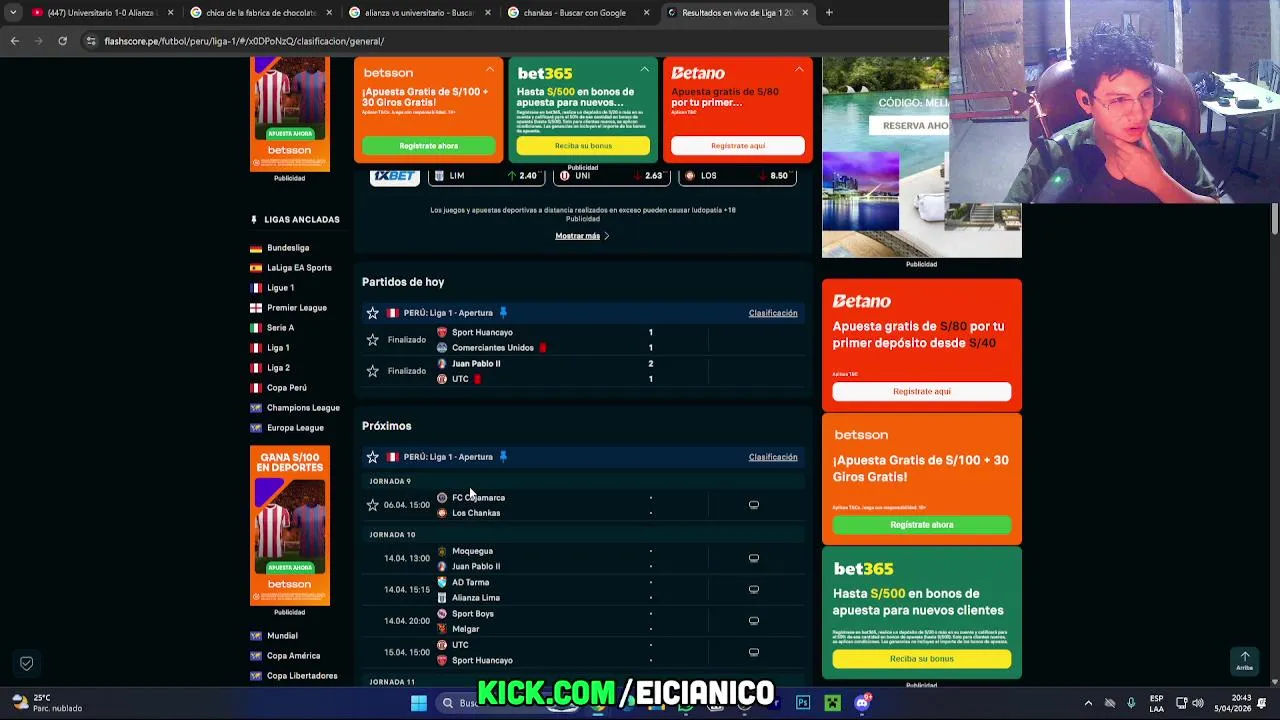Favorite the Sport Huancayo vs Comerciantes Unidos match
Screen dimensions: 1280x720
(x=373, y=340)
